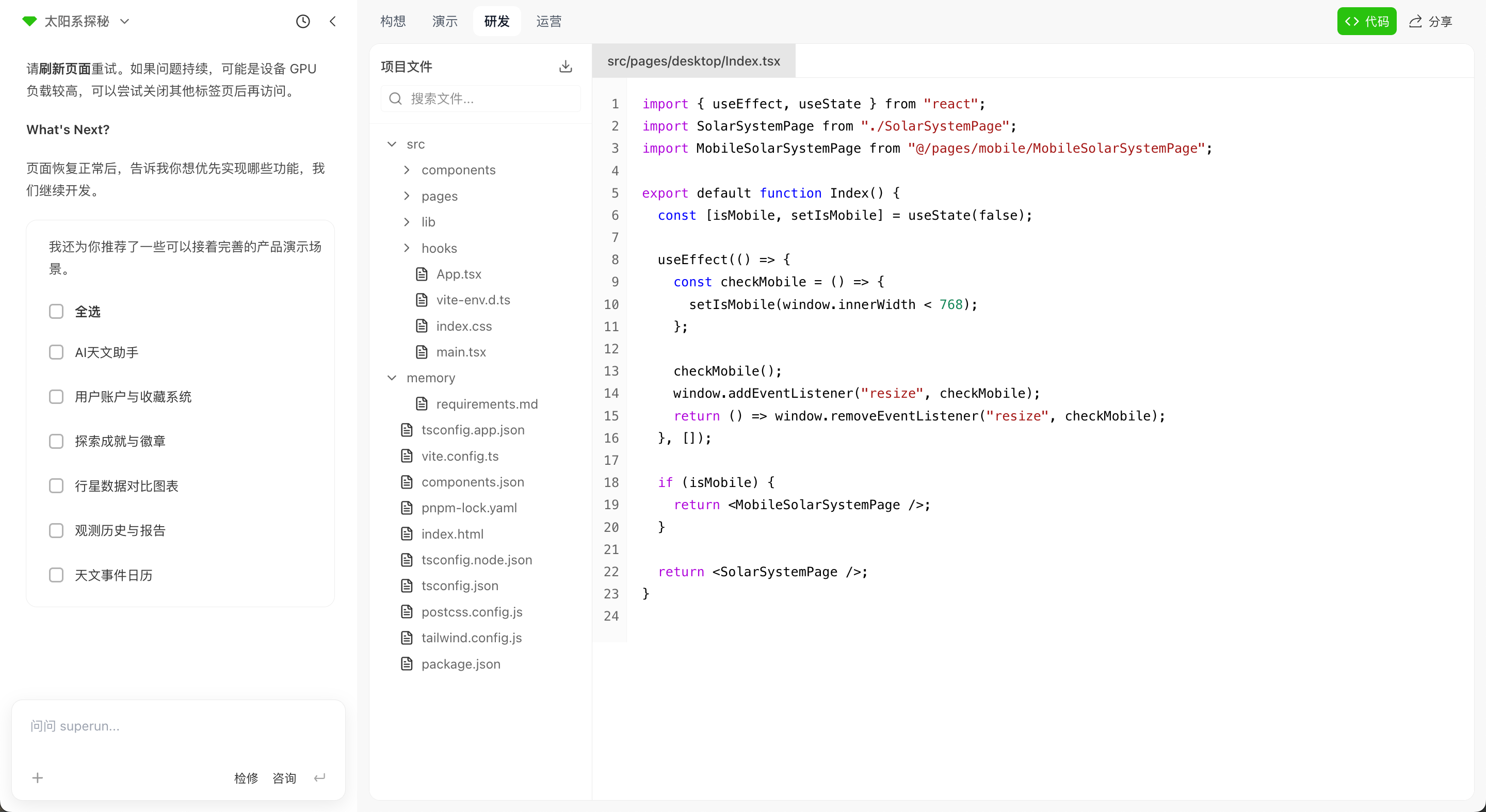Click the project logo heart icon
This screenshot has height=812, width=1486.
coord(29,21)
